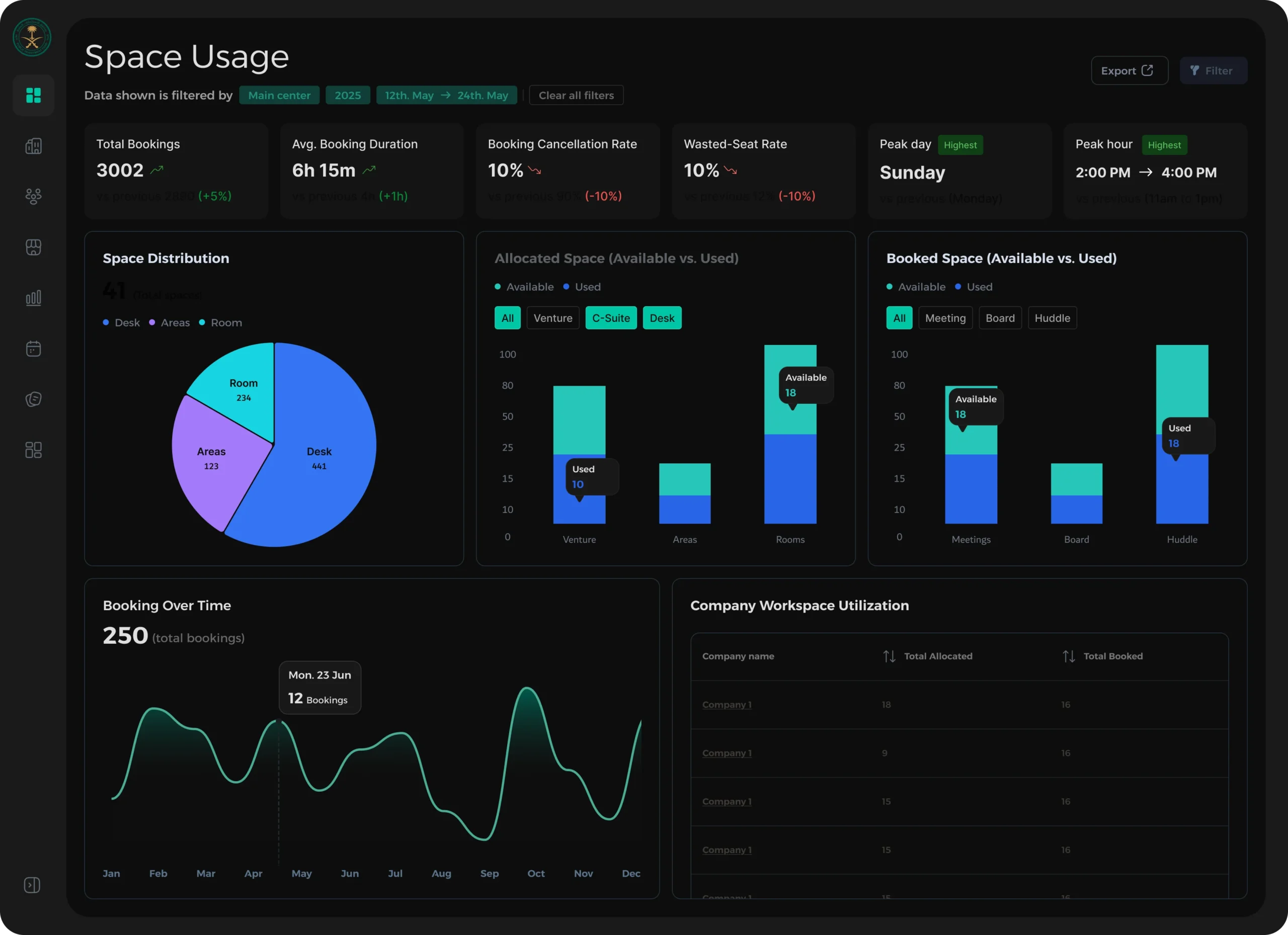Image resolution: width=1288 pixels, height=935 pixels.
Task: Click the organization logo at top left
Action: 32,37
